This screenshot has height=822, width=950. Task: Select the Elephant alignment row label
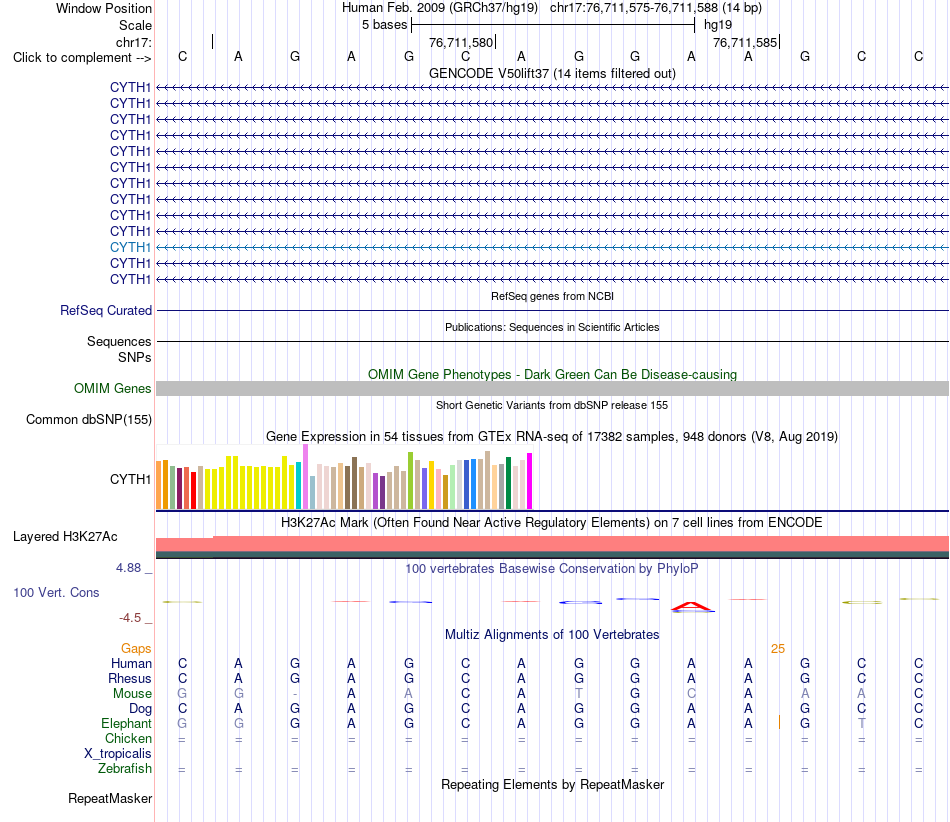(x=126, y=723)
